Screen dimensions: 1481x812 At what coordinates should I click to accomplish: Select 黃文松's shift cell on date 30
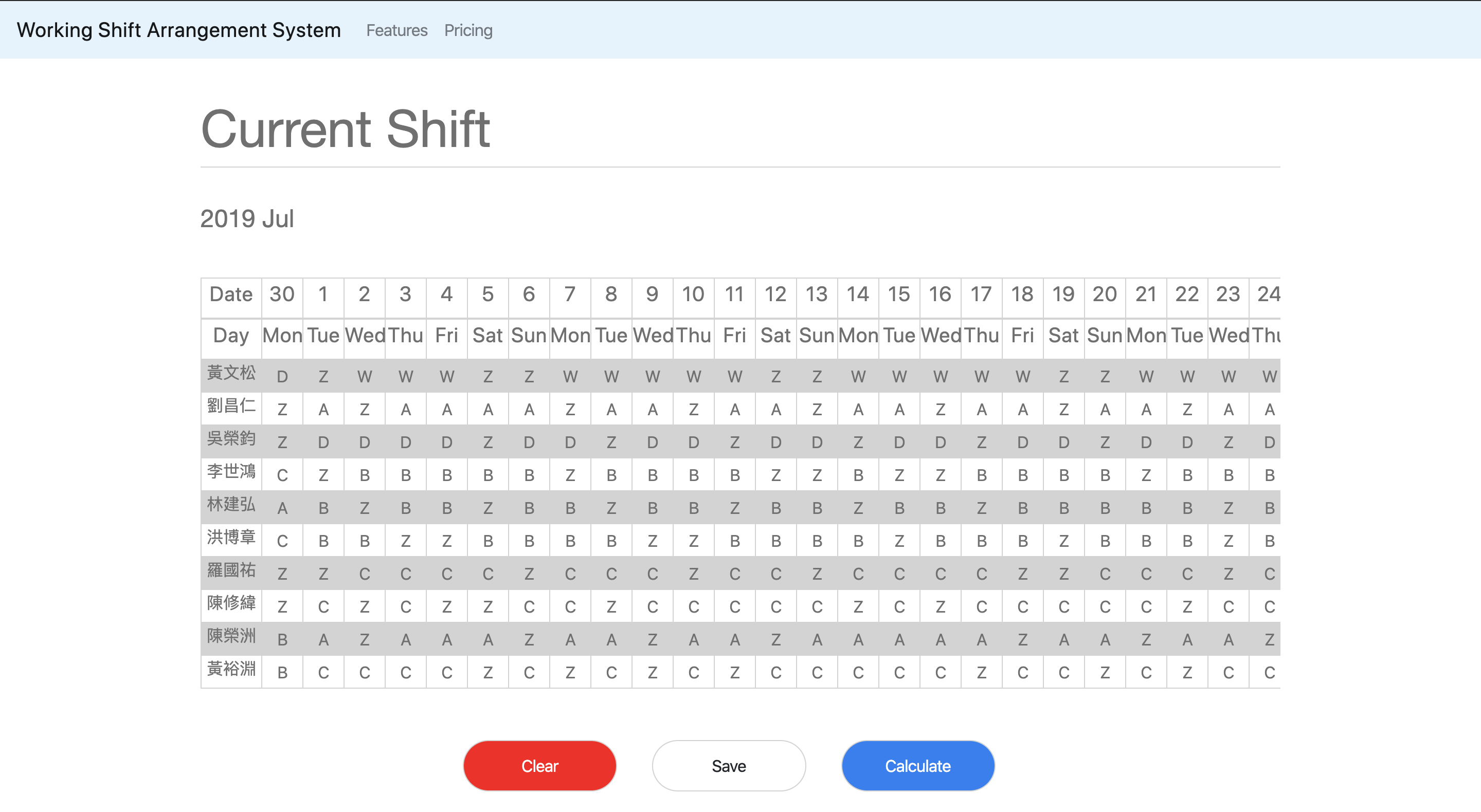pos(282,376)
